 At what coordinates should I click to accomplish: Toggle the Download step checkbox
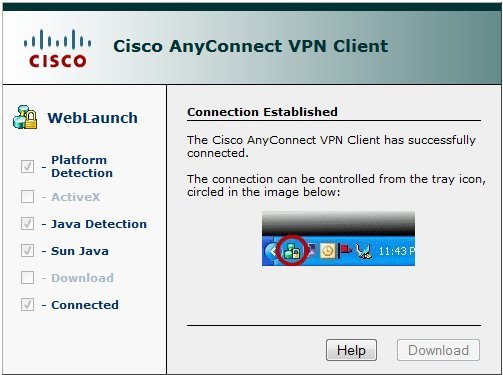pos(27,277)
